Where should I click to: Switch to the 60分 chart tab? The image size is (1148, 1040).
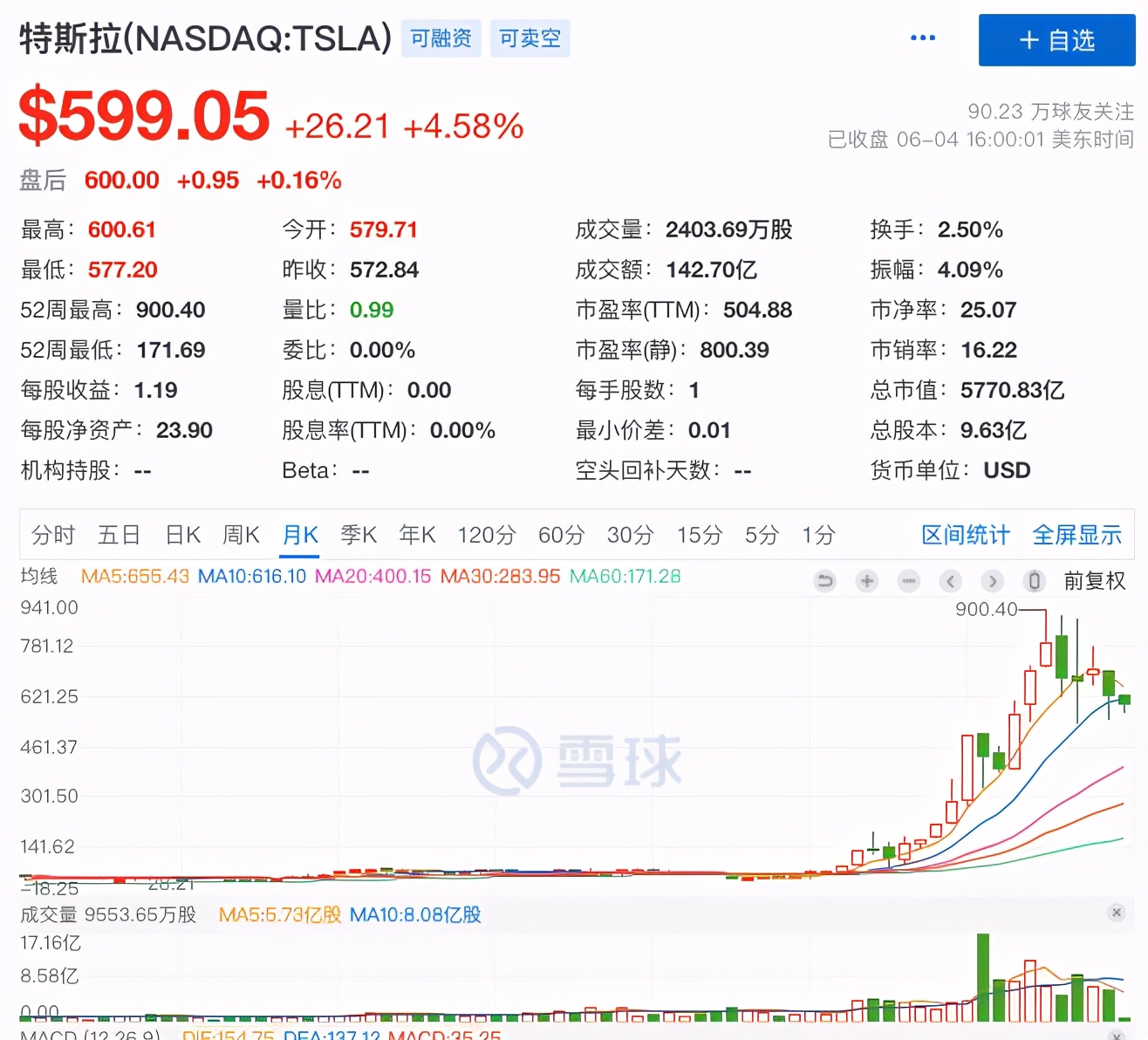[562, 535]
